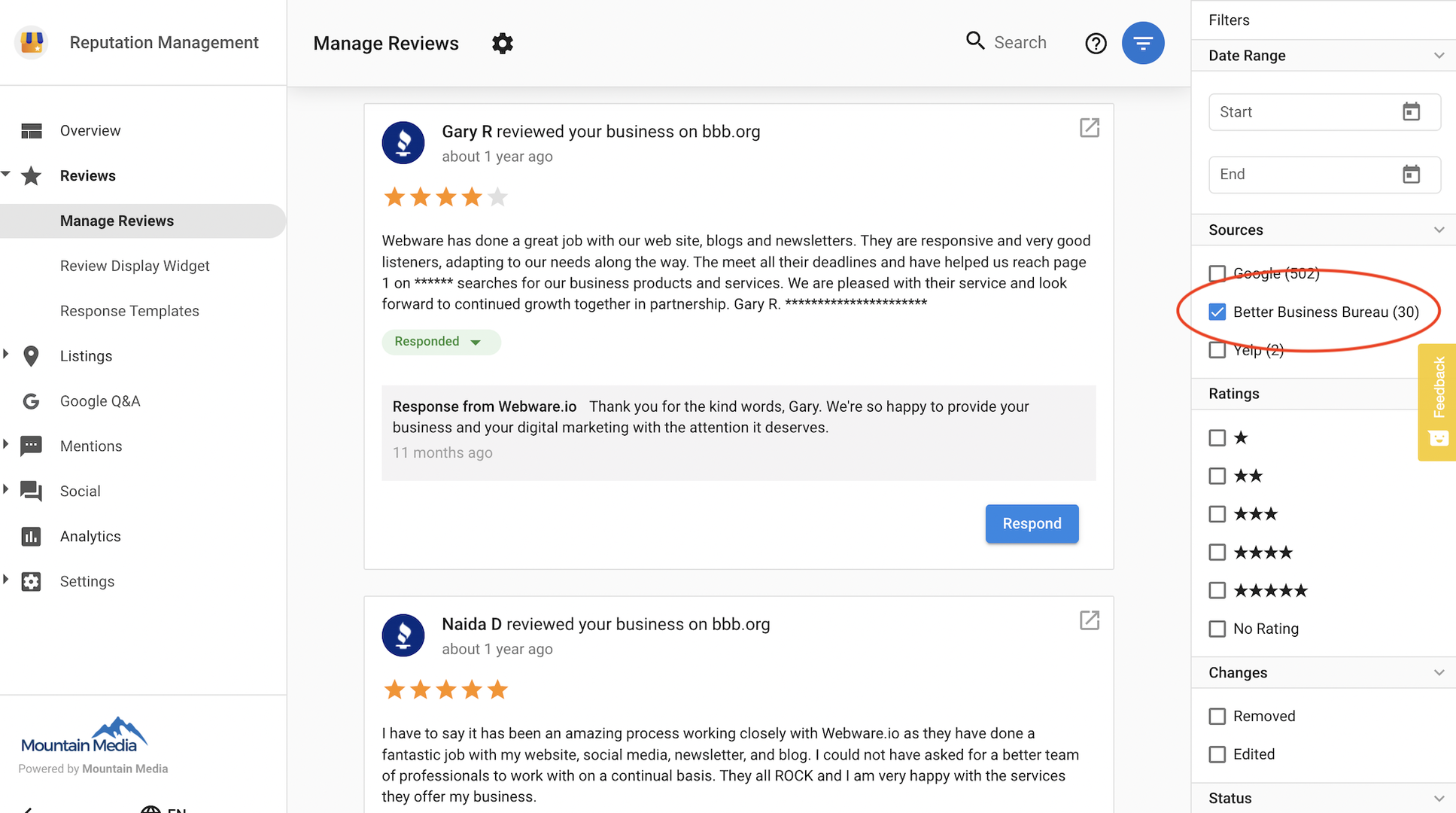Open settings gear beside Manage Reviews title
Viewport: 1456px width, 813px height.
(502, 44)
